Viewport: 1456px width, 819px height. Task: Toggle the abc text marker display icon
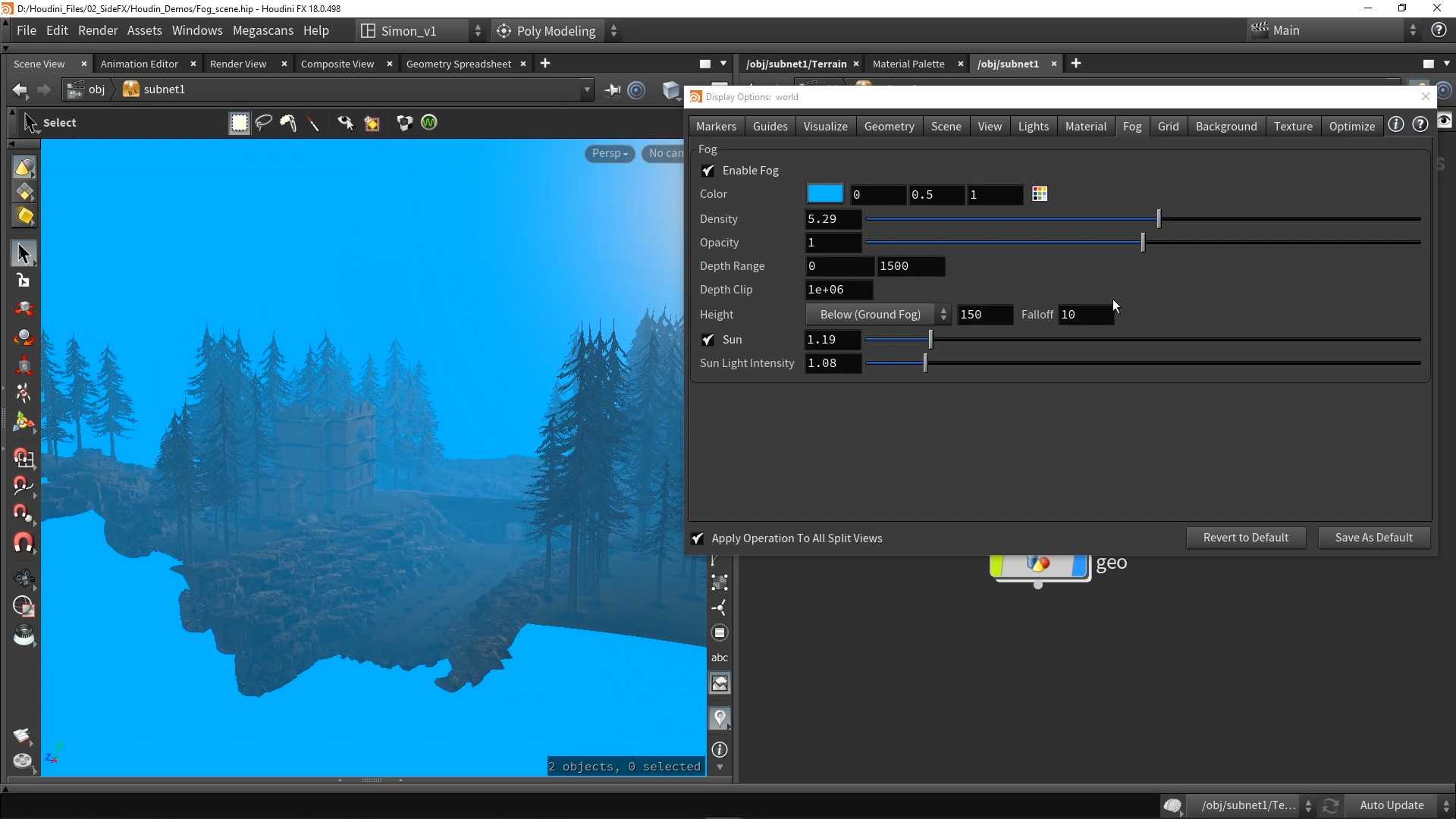pos(720,657)
